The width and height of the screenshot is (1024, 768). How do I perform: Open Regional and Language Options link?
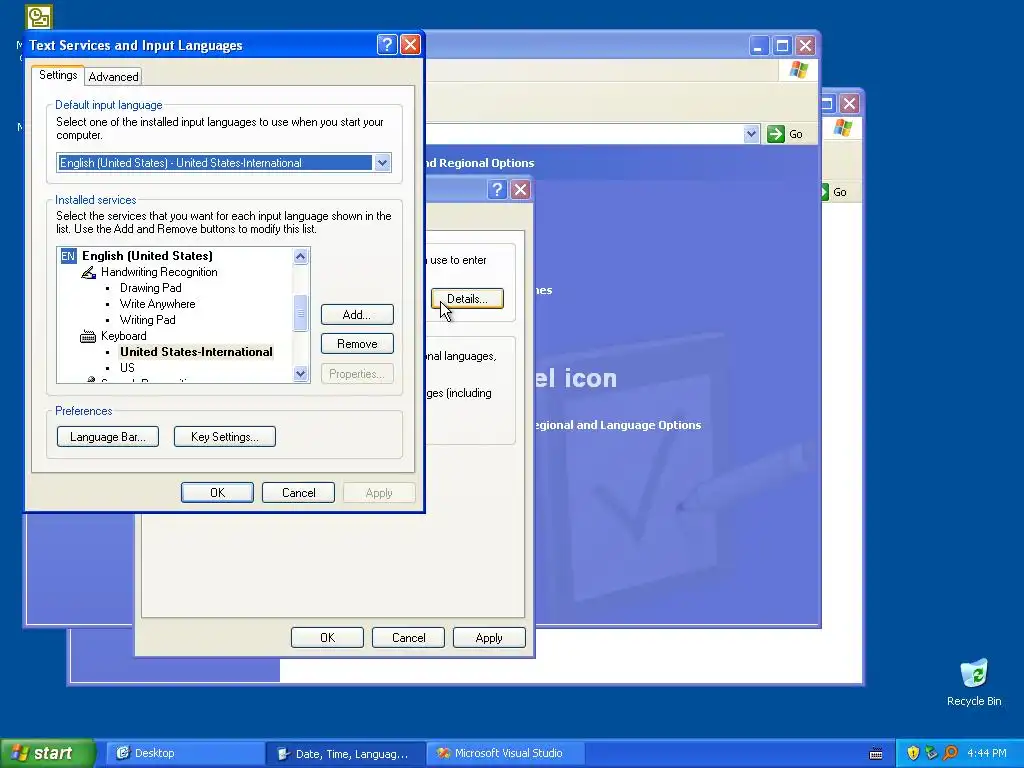(x=617, y=425)
